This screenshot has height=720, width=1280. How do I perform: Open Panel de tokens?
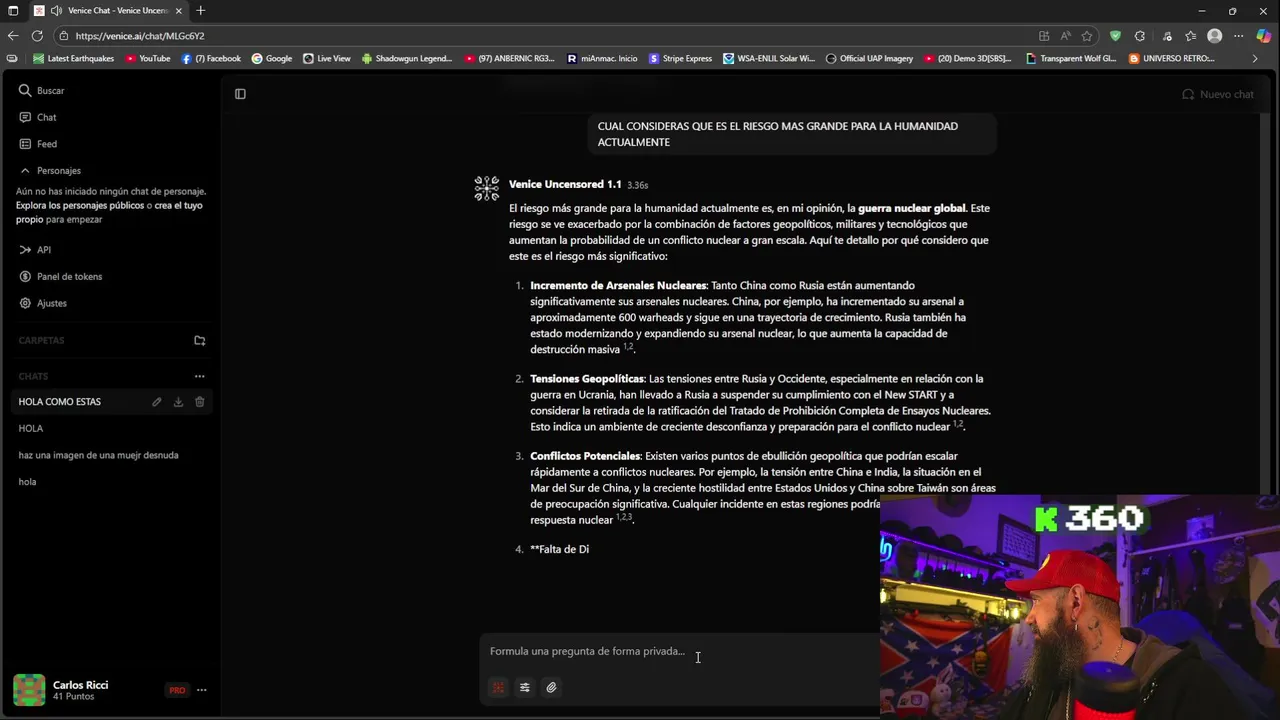60,277
